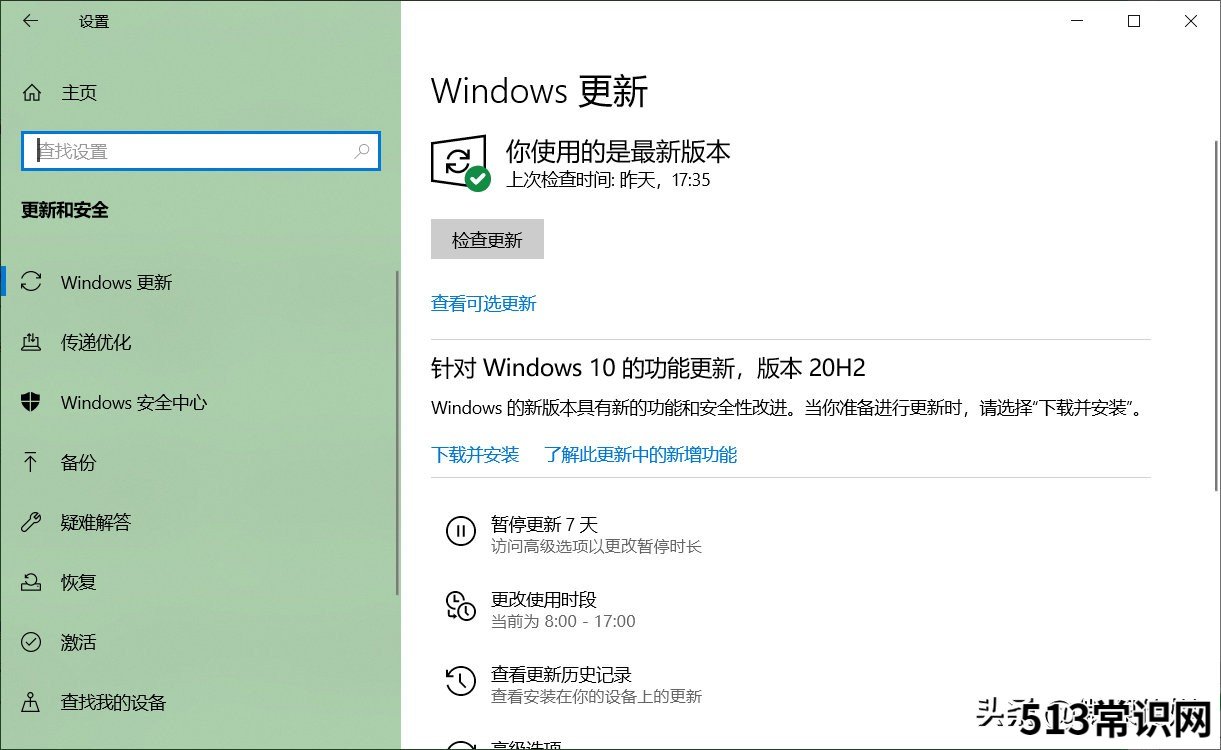The image size is (1221, 750).
Task: Open 查看更新历史记录 option
Action: (x=561, y=674)
